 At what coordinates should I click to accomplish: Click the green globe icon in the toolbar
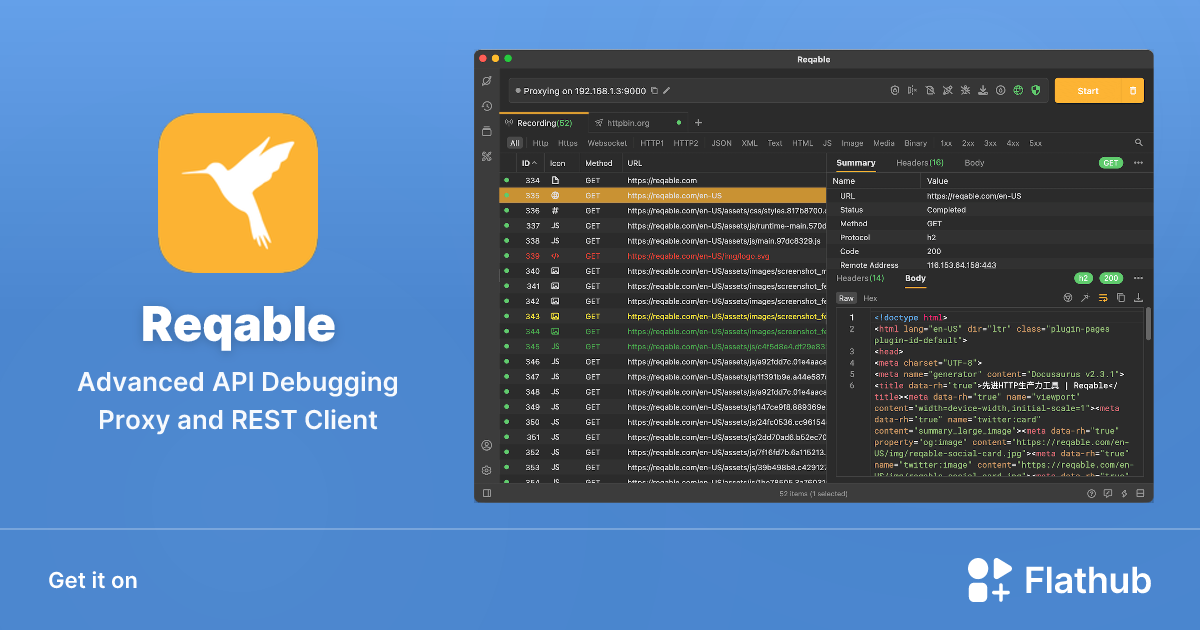click(x=1016, y=90)
